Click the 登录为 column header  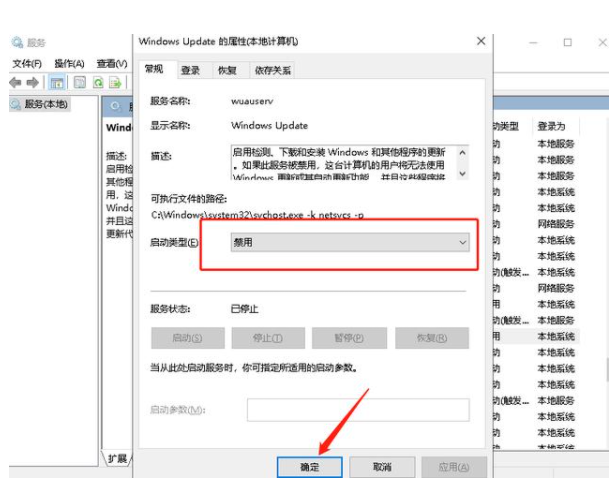[x=552, y=126]
